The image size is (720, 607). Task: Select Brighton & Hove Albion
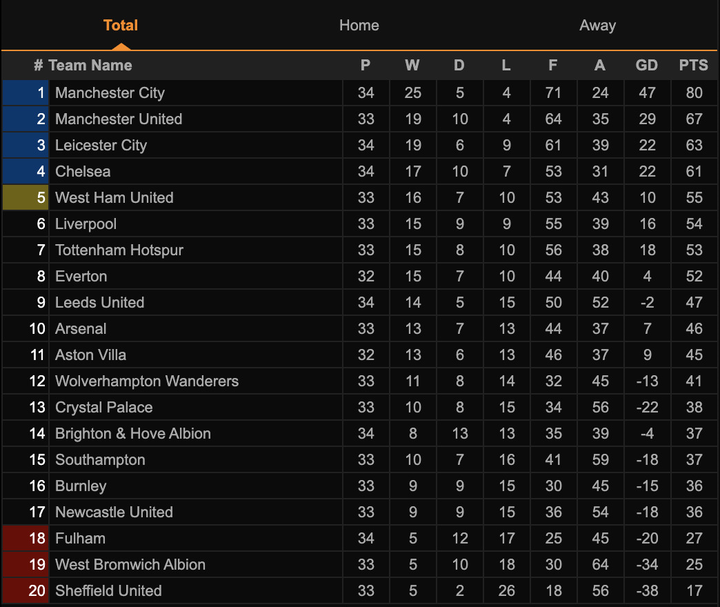coord(133,434)
